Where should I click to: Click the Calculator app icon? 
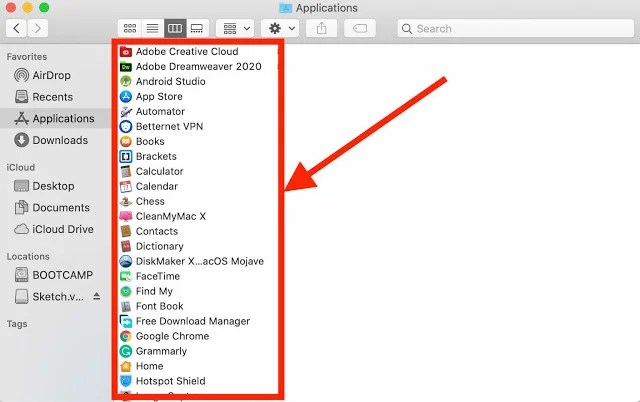[126, 171]
